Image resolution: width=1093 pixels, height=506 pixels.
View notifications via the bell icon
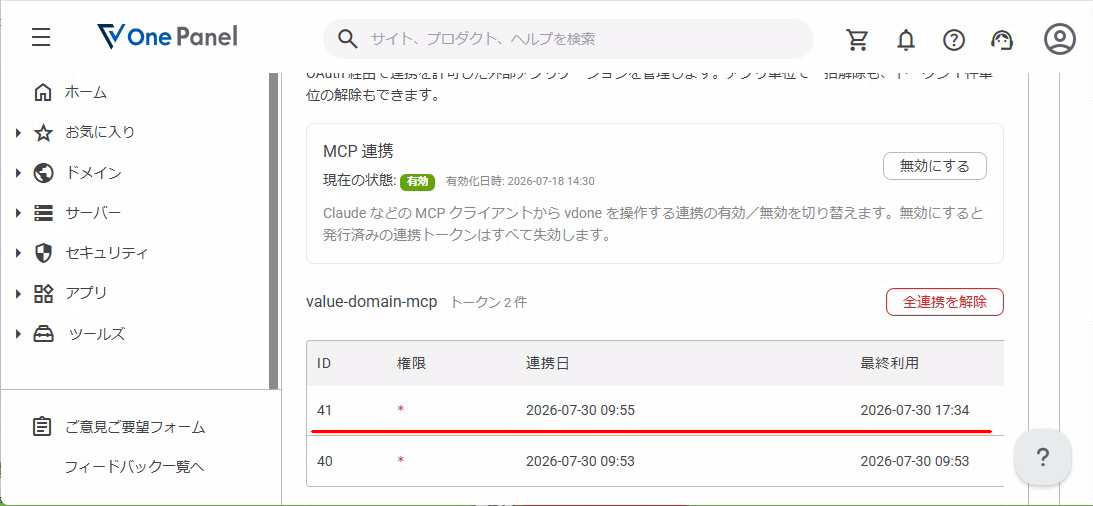coord(905,40)
